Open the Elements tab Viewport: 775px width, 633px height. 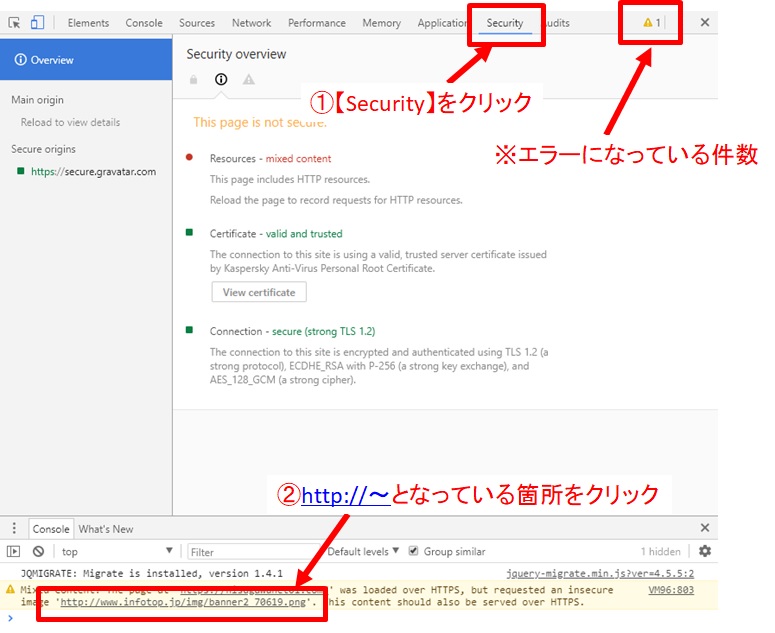88,23
